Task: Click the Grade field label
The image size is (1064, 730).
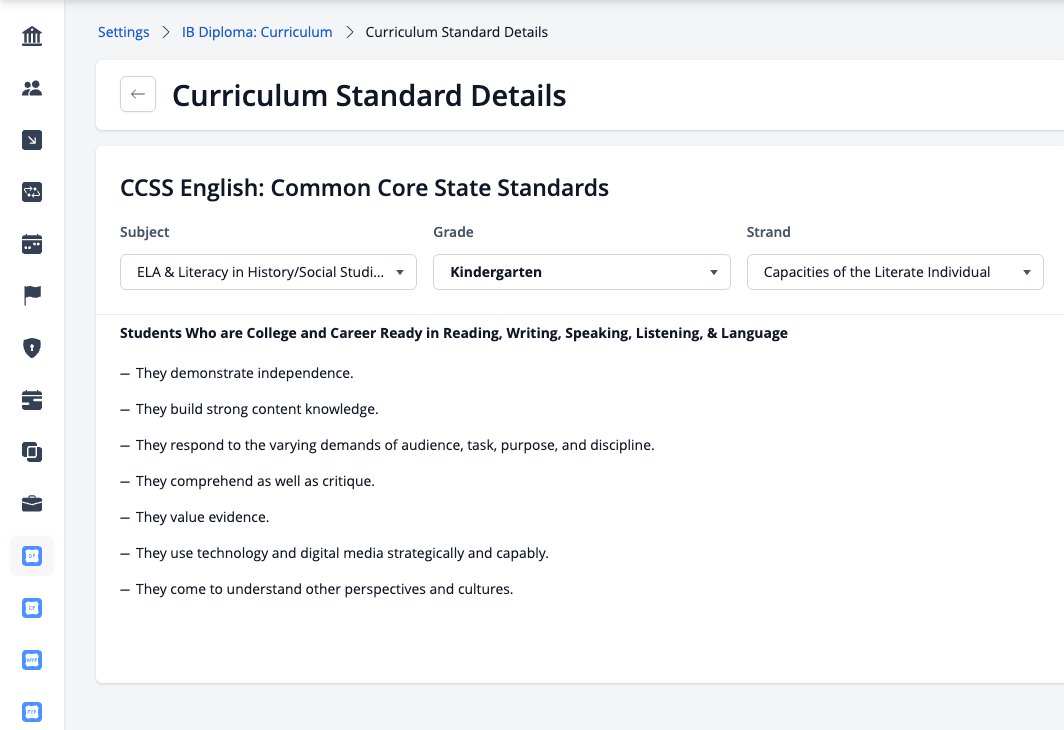Action: point(453,232)
